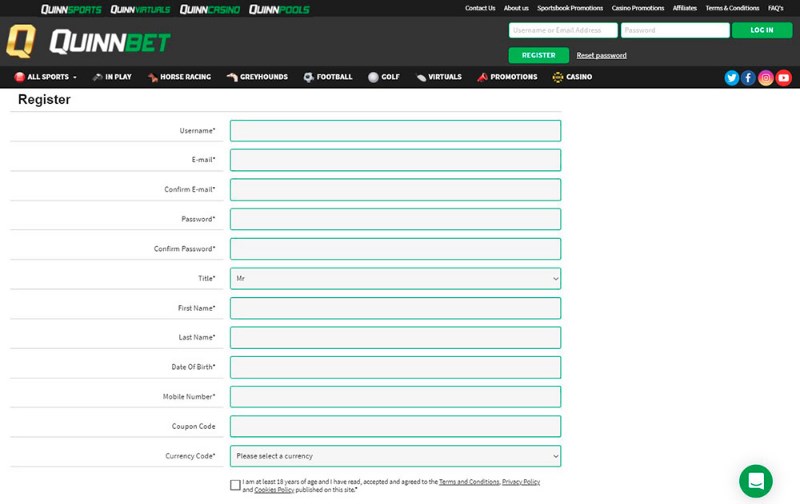Switch to the QuinnVirtuals tab
The image size is (800, 504).
coord(140,9)
